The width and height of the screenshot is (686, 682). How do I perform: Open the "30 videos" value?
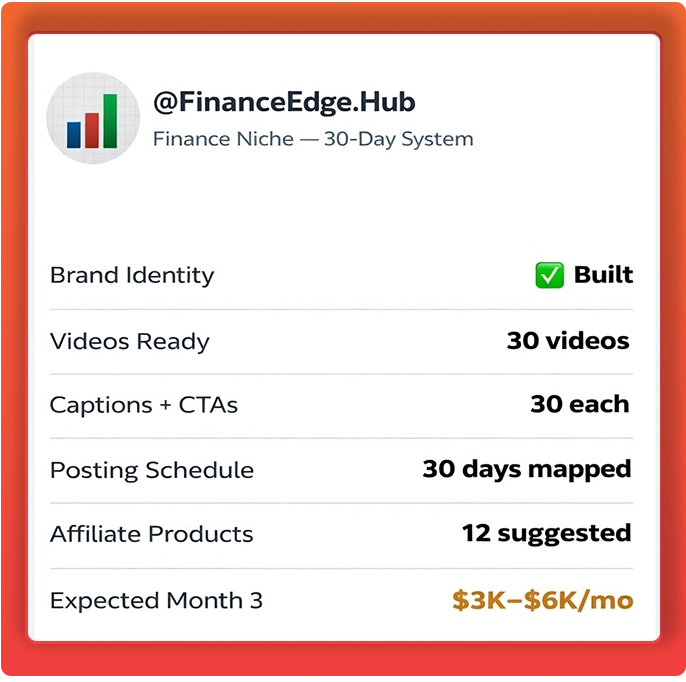click(x=568, y=341)
